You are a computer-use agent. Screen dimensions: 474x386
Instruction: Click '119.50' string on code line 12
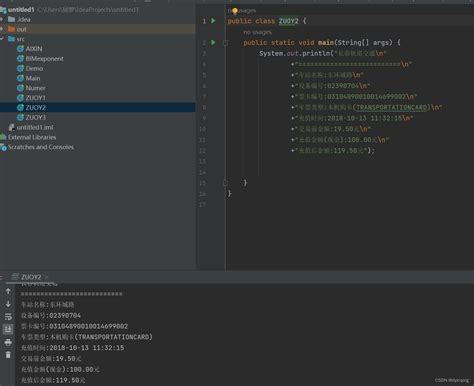pyautogui.click(x=345, y=150)
